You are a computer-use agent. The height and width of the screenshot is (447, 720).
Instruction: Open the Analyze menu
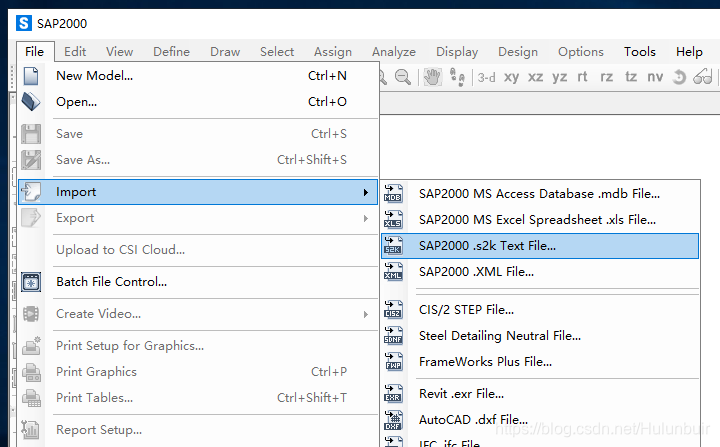click(394, 52)
